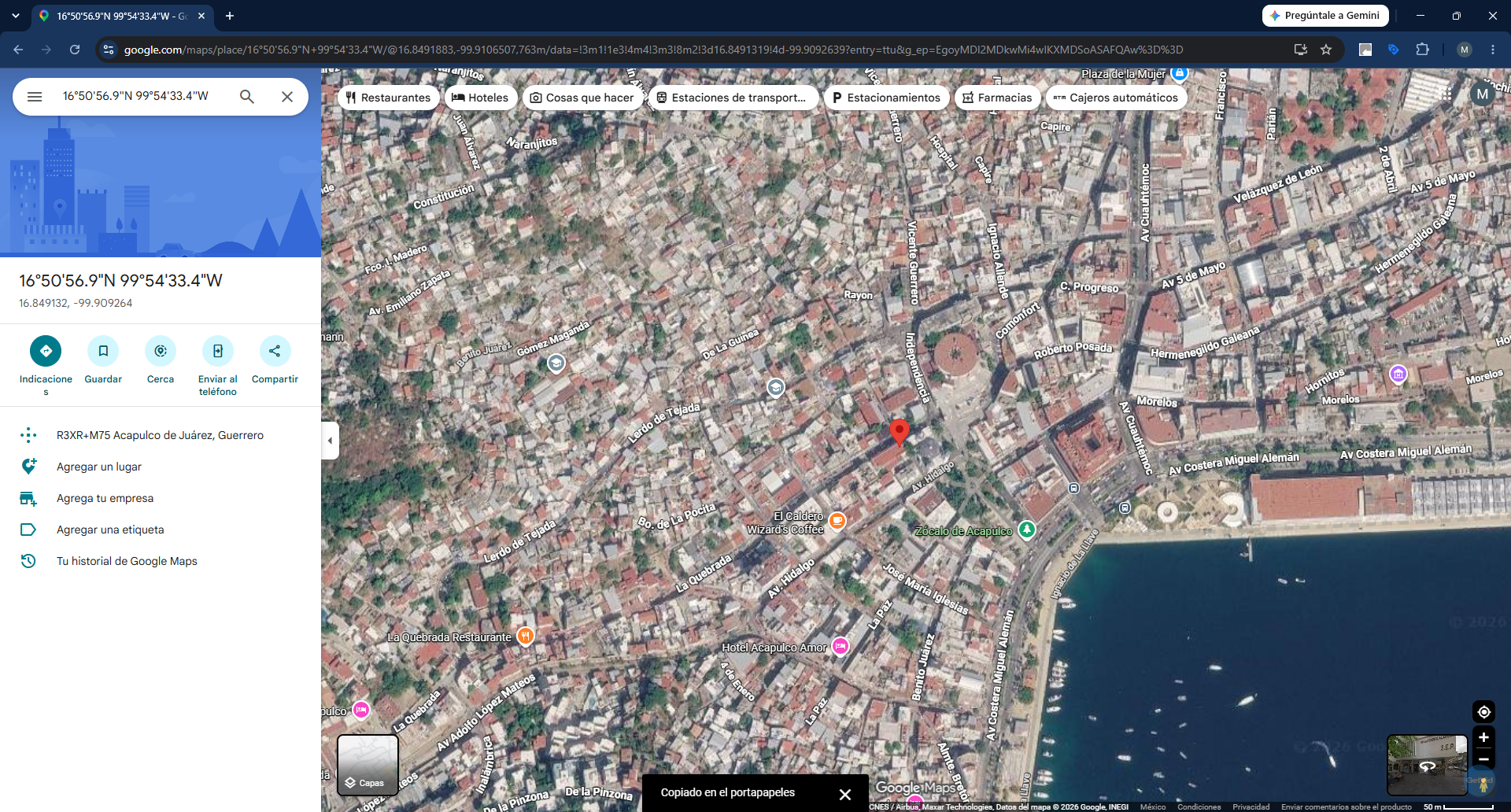The width and height of the screenshot is (1511, 812).
Task: Center map on your location
Action: [x=1483, y=712]
